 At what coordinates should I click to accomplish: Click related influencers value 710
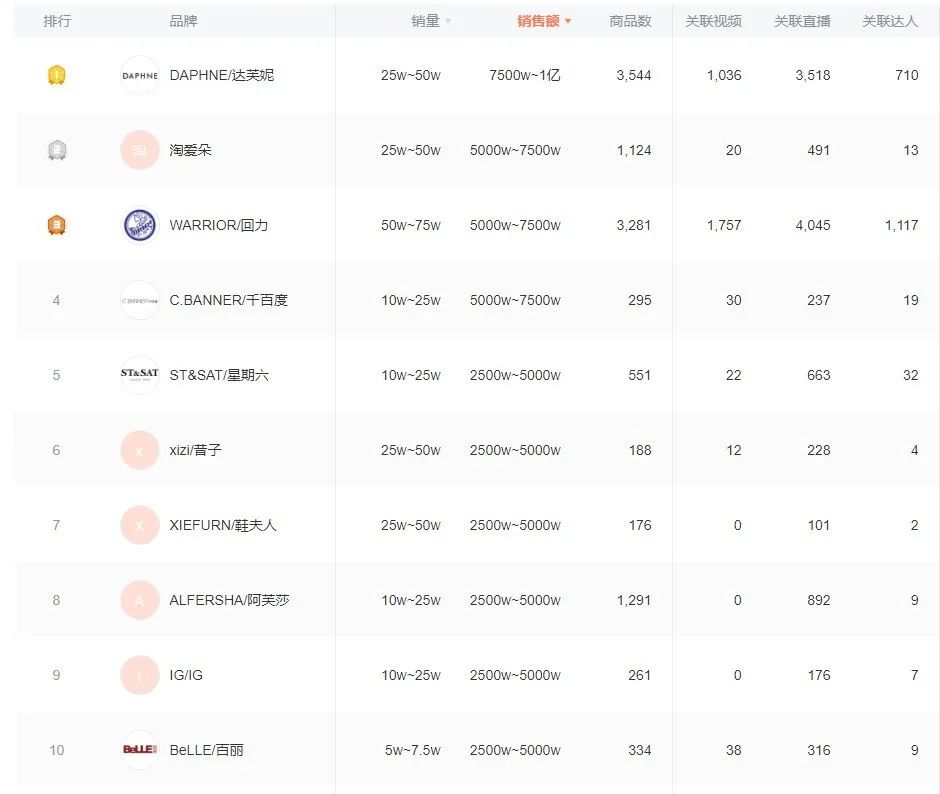[906, 75]
